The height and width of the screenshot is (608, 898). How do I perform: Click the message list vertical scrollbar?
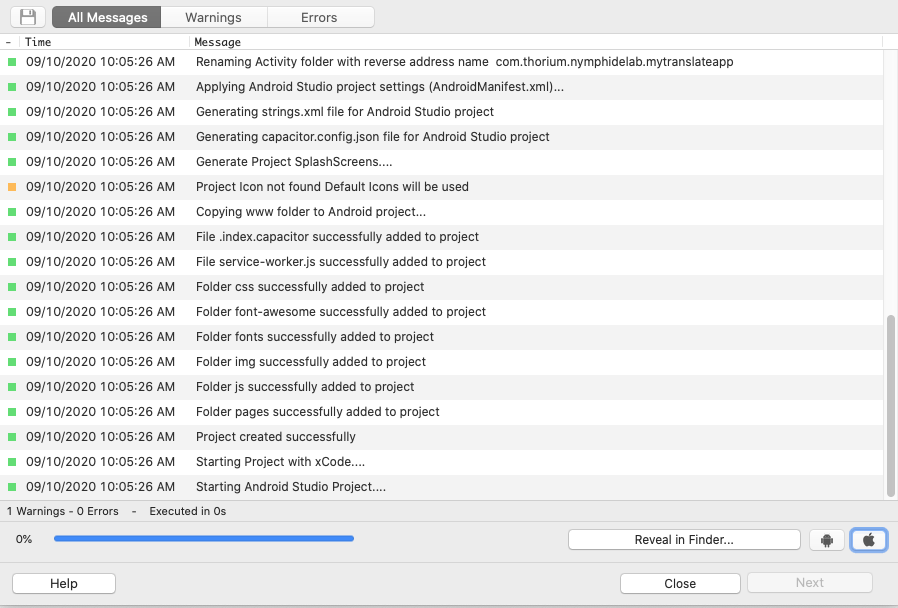(x=891, y=405)
